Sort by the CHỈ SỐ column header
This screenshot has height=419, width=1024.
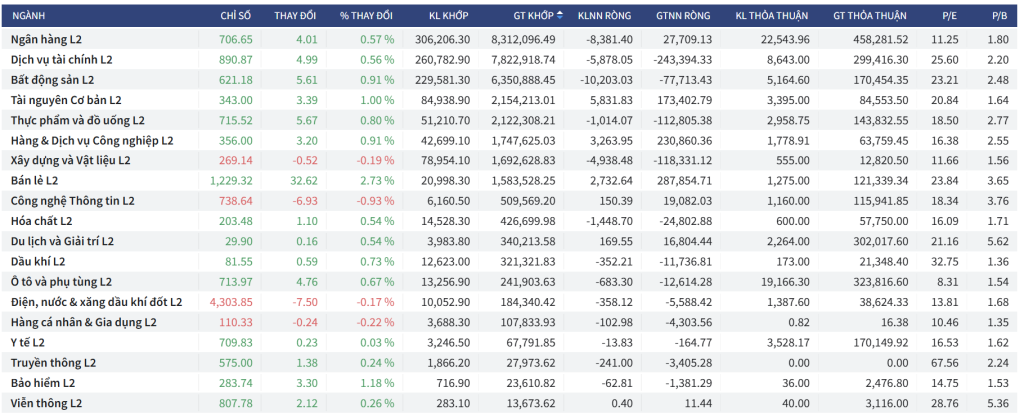pos(237,15)
